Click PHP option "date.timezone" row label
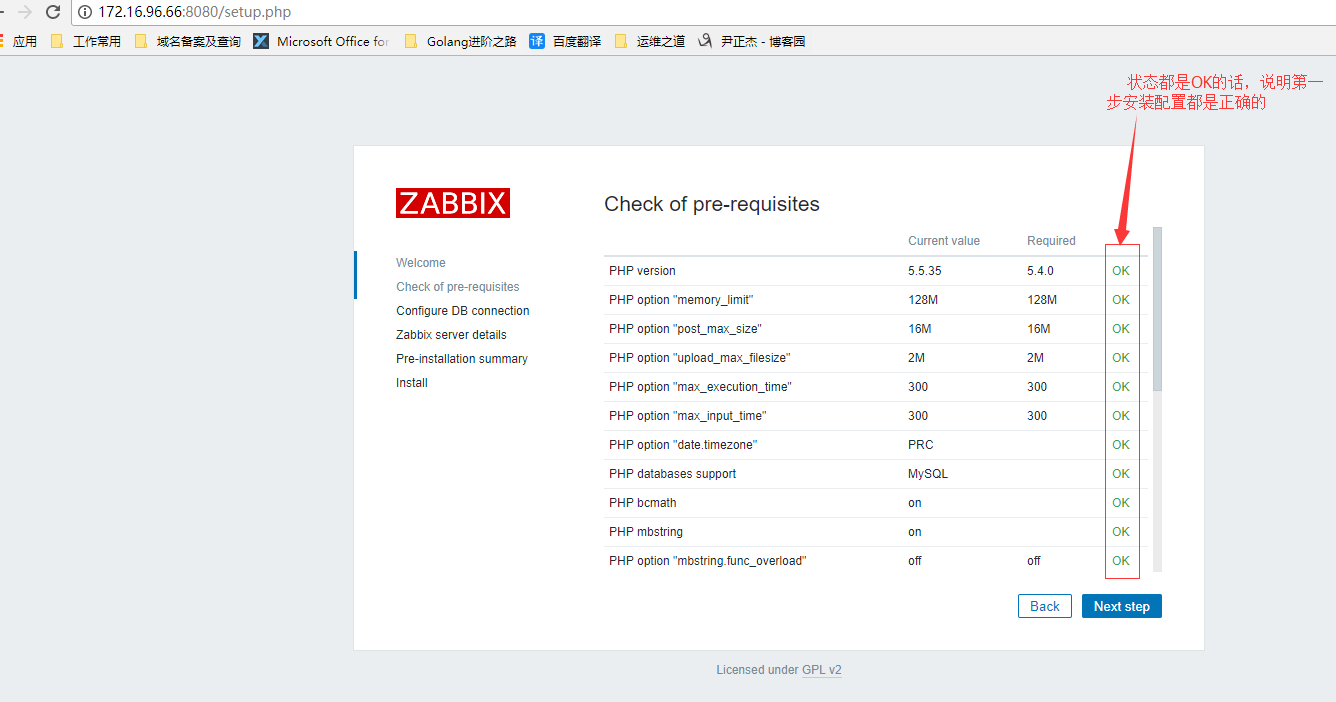Image resolution: width=1336 pixels, height=702 pixels. point(683,445)
